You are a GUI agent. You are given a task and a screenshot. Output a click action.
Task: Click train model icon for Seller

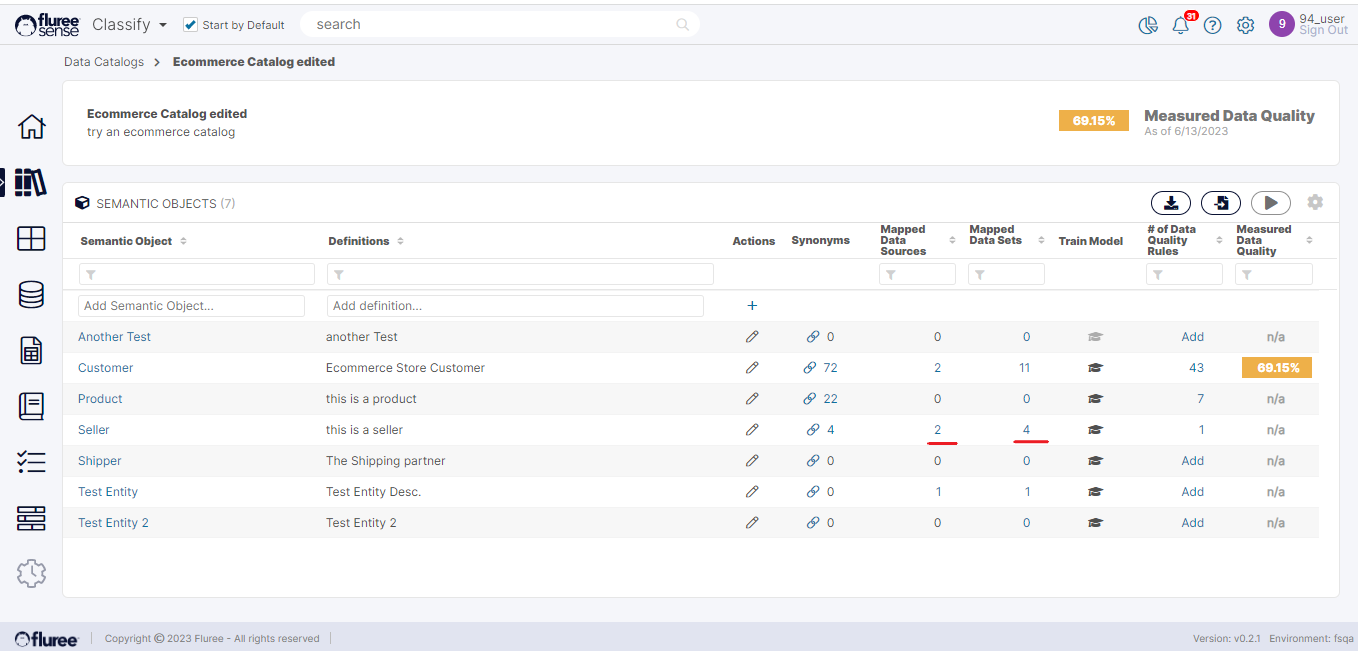point(1095,430)
